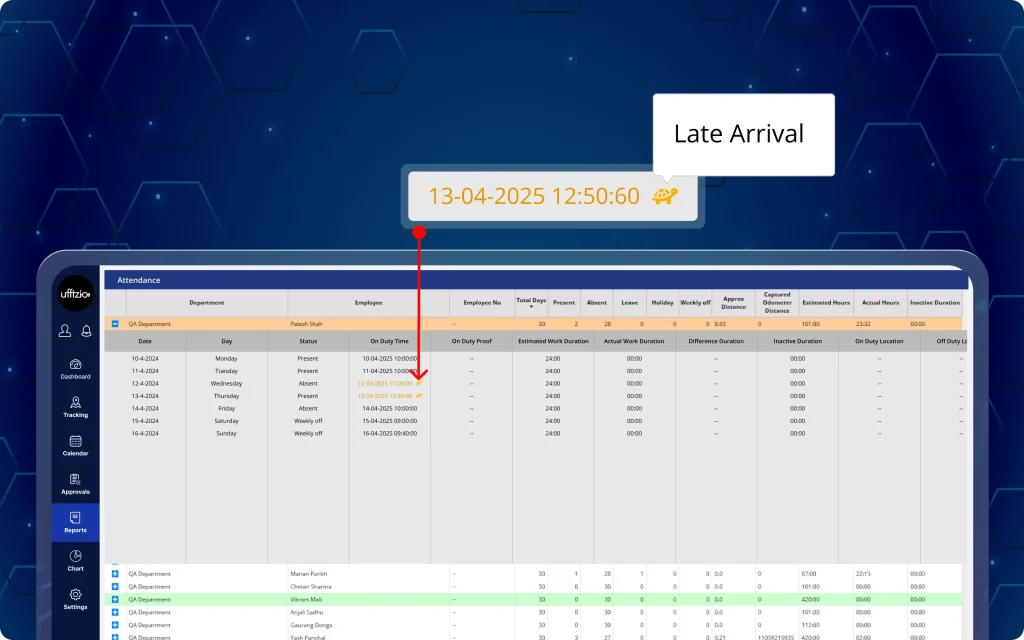Click the Thursday day cell

click(227, 396)
